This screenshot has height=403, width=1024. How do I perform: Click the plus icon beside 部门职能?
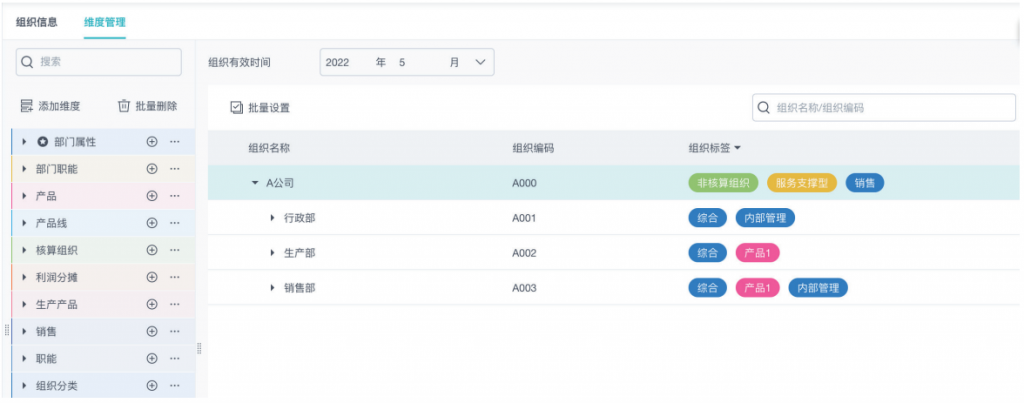152,169
